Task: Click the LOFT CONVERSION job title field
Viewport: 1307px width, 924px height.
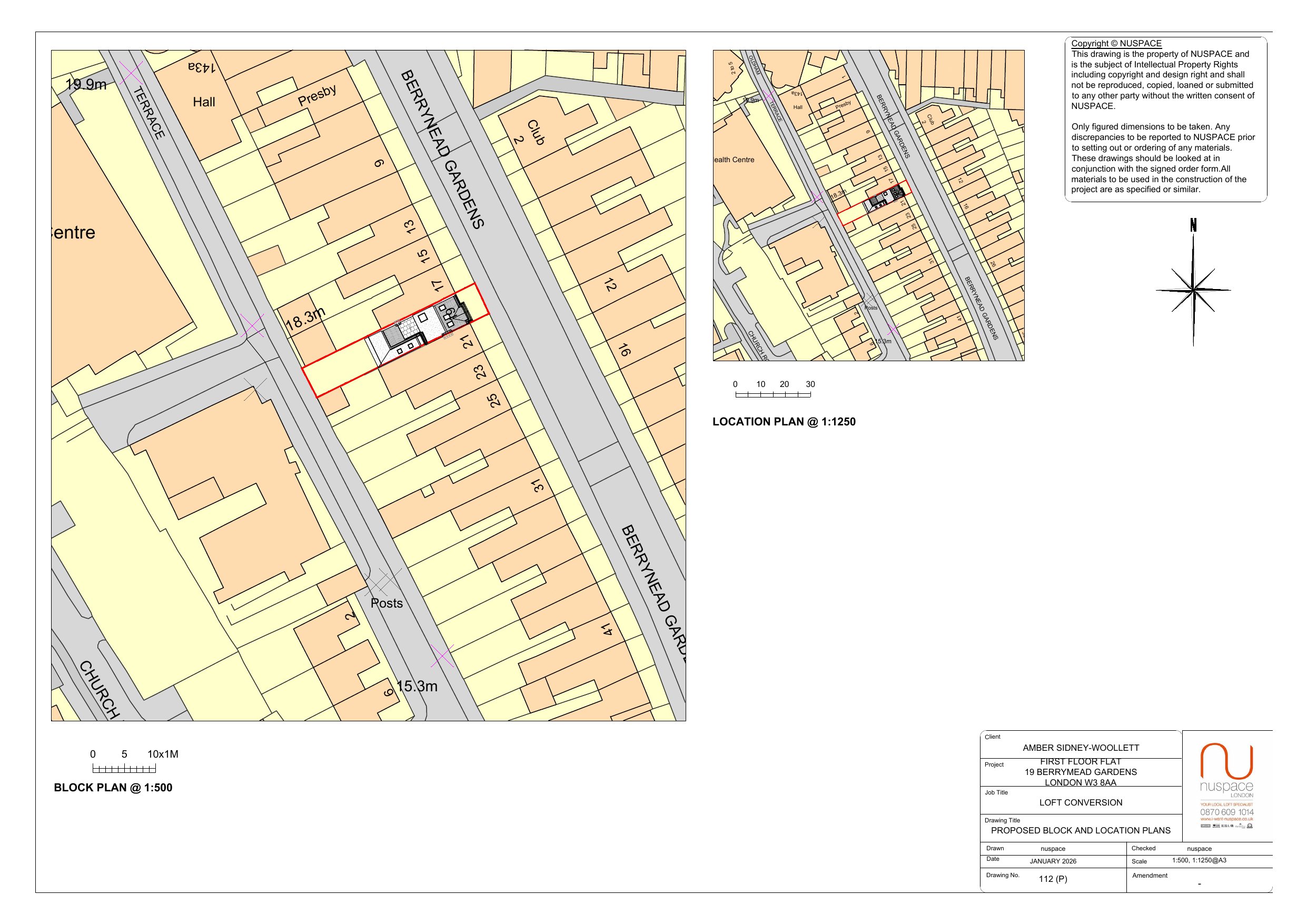Action: point(1081,803)
